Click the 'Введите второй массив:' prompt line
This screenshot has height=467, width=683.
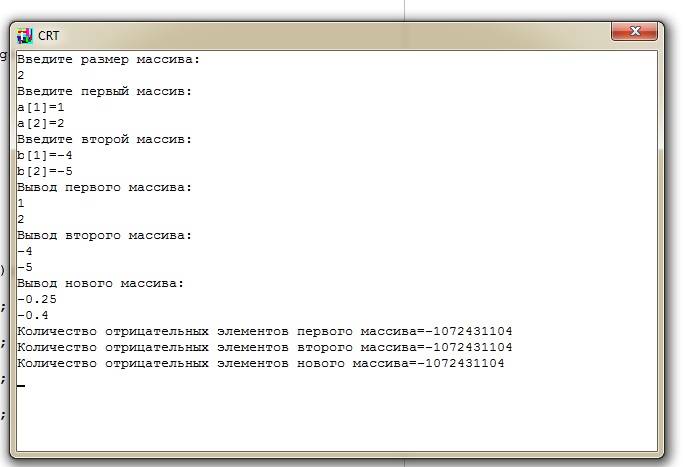[104, 139]
